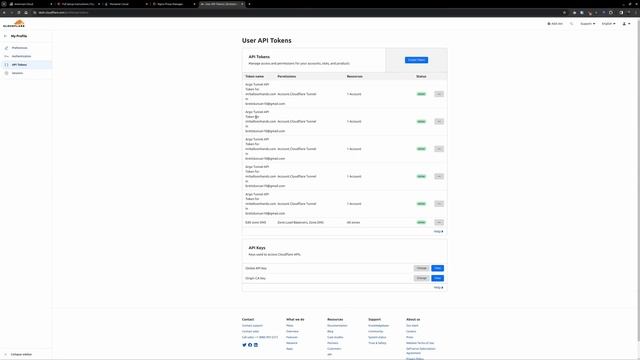640x360 pixels.
Task: Open Blog link under Resources
Action: click(330, 331)
